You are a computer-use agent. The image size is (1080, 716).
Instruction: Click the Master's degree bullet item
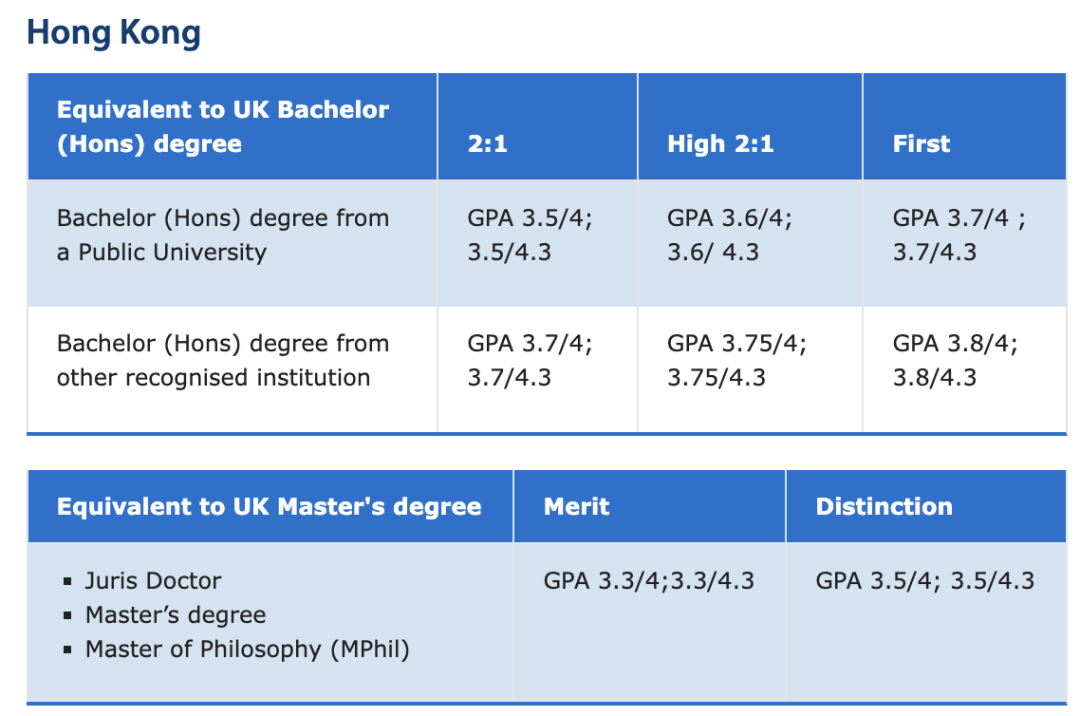point(175,615)
